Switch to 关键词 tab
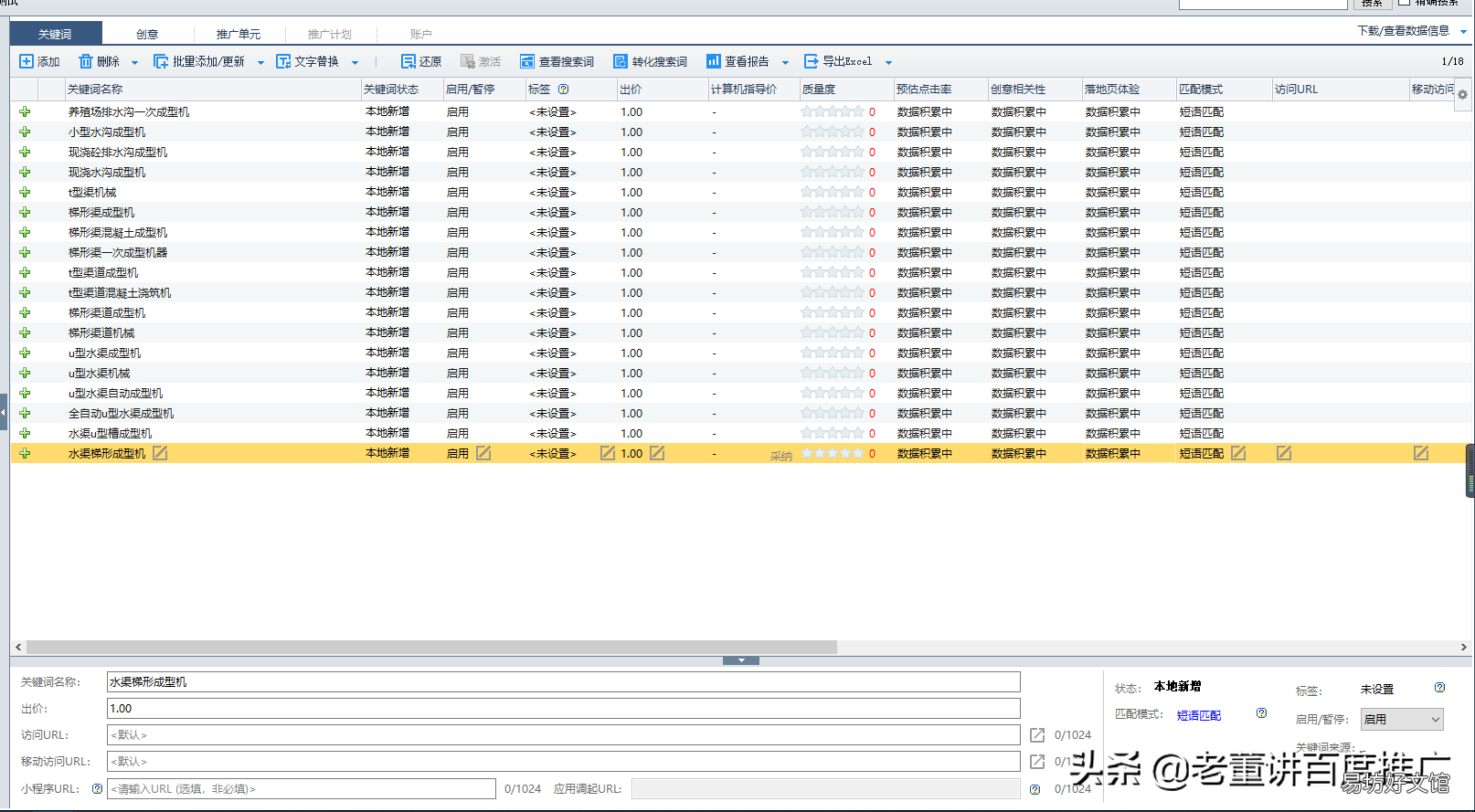 tap(55, 34)
